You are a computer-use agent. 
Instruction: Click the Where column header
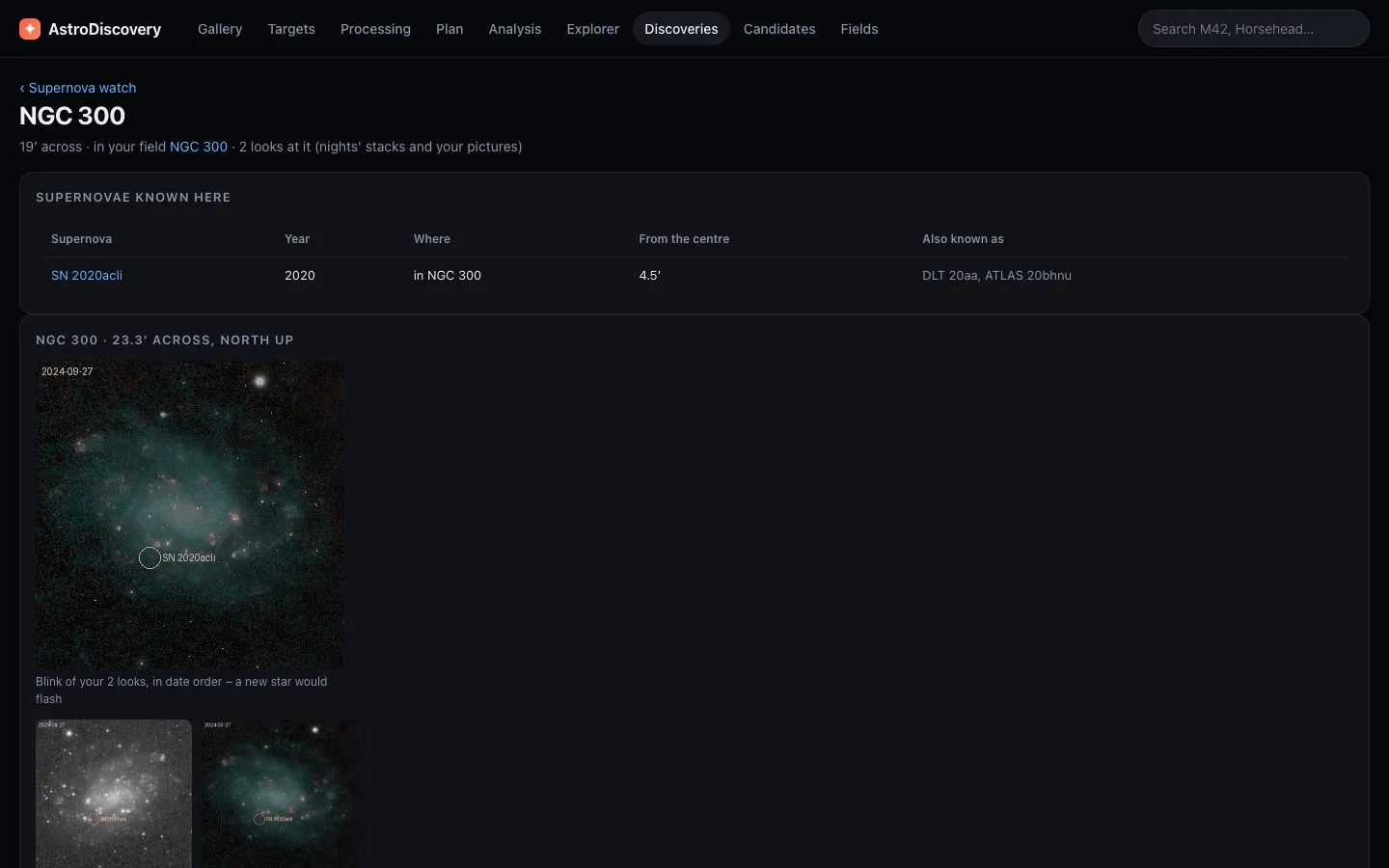tap(432, 239)
